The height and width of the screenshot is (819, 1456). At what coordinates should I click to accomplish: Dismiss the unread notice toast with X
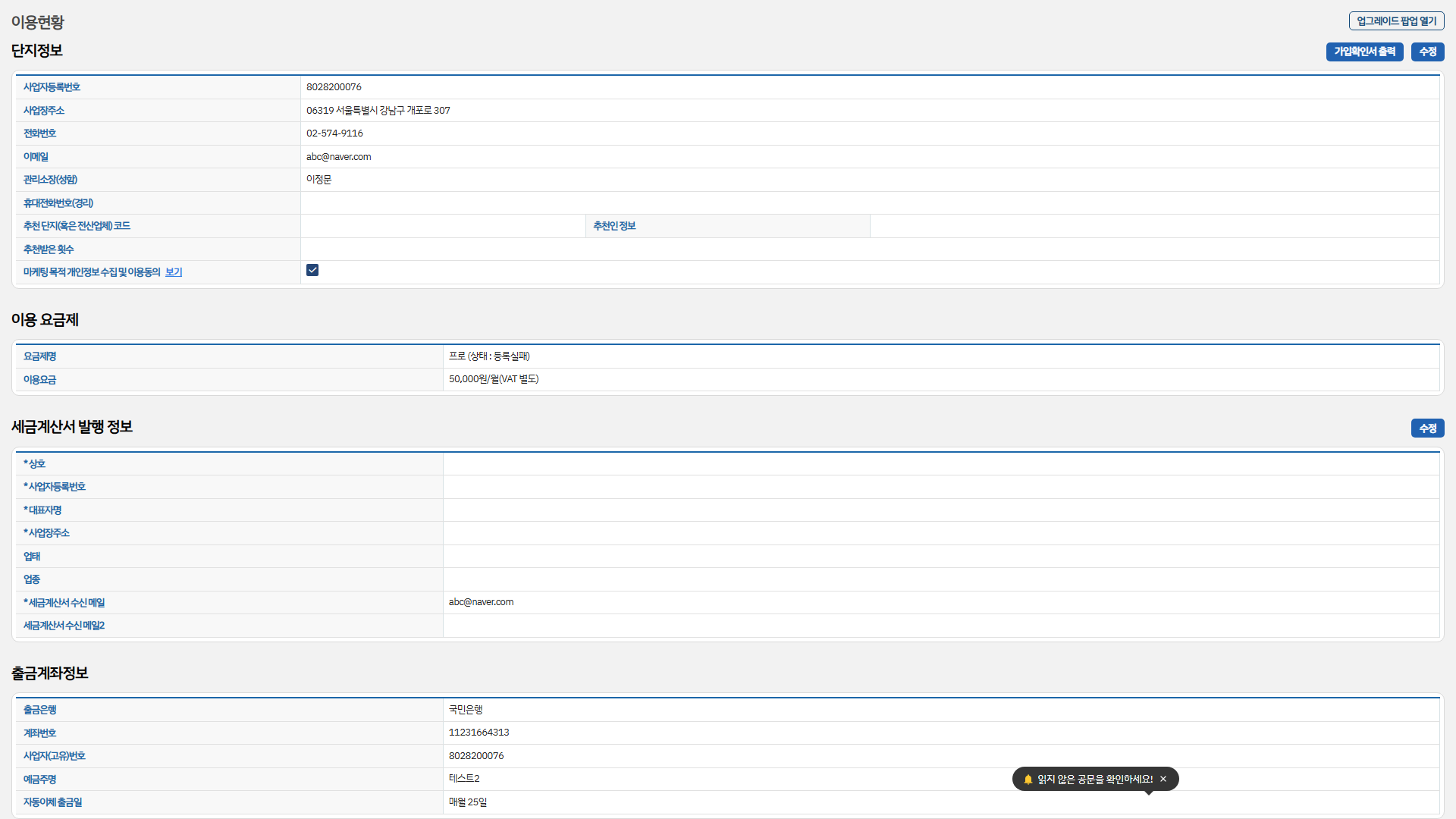pos(1163,779)
